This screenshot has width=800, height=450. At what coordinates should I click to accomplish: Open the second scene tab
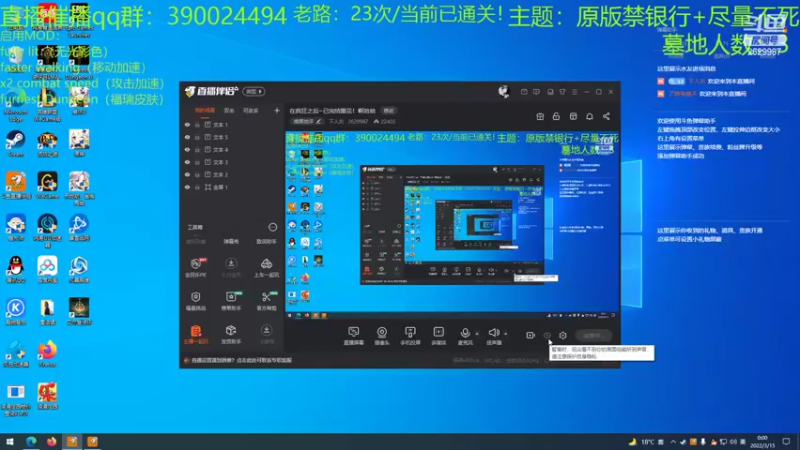[229, 110]
